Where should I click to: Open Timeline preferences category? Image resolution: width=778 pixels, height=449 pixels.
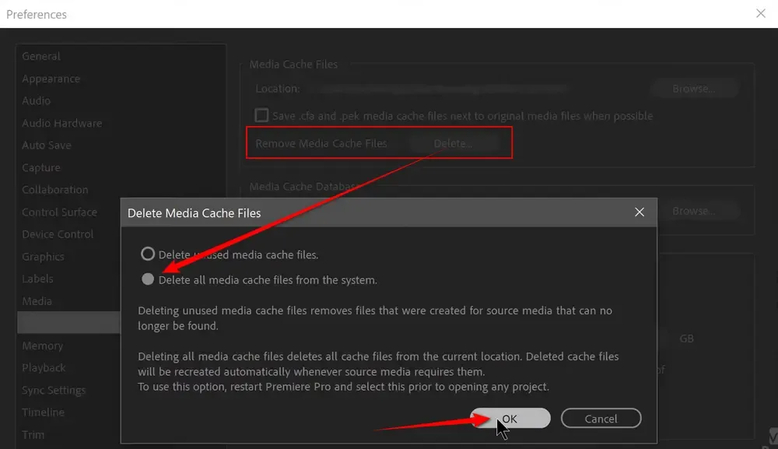coord(43,412)
